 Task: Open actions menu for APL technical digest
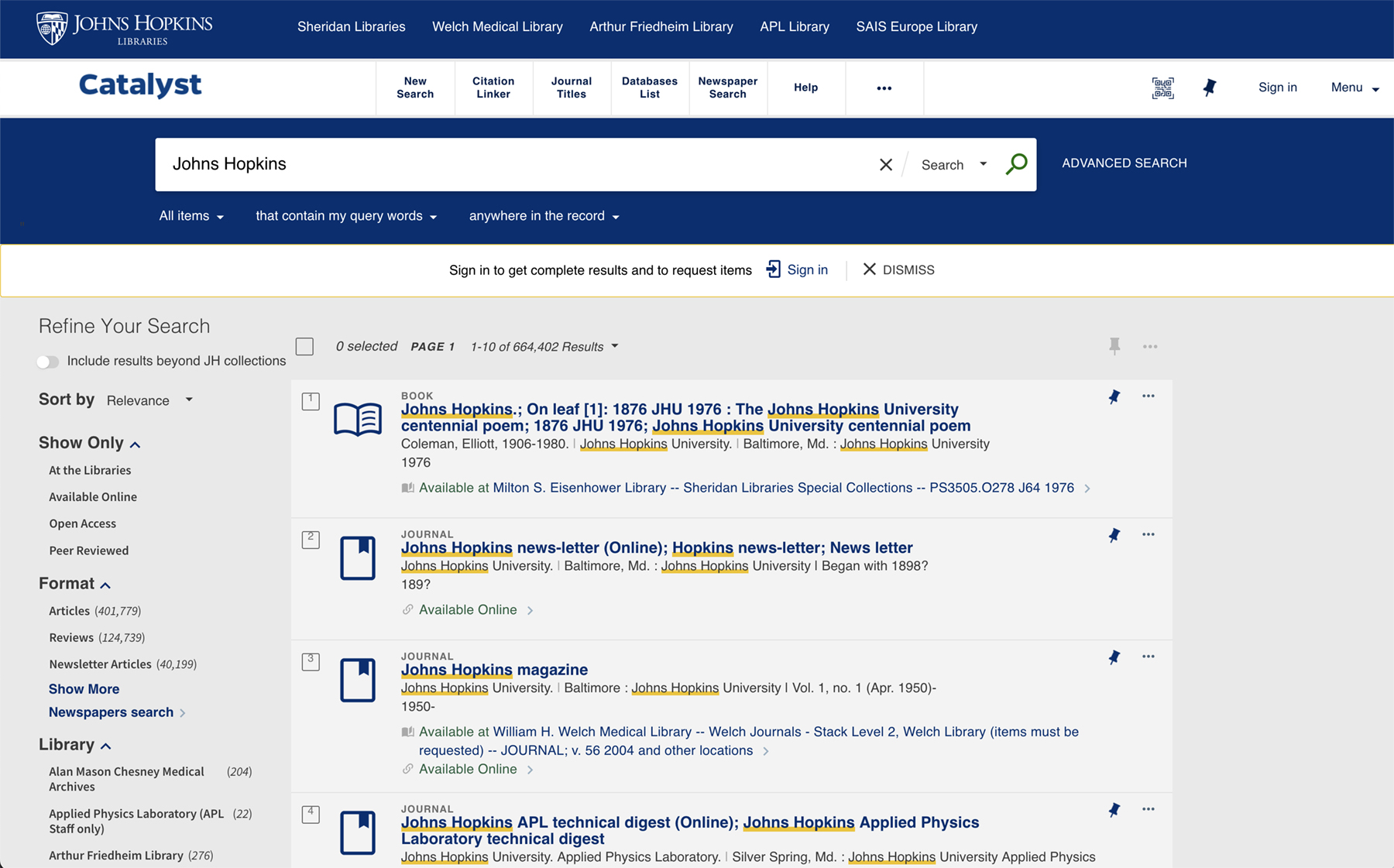click(1149, 809)
